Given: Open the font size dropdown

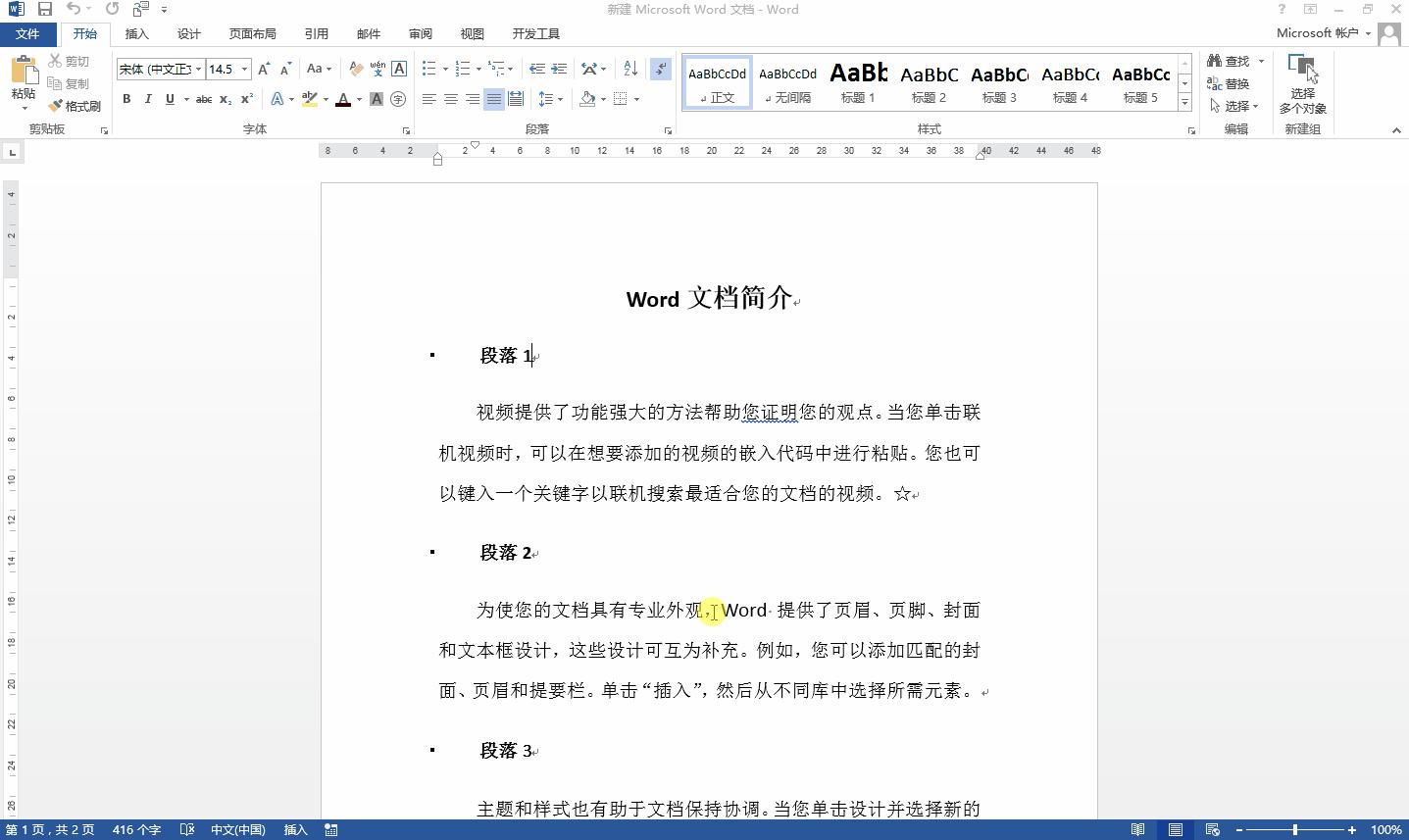Looking at the screenshot, I should coord(242,69).
